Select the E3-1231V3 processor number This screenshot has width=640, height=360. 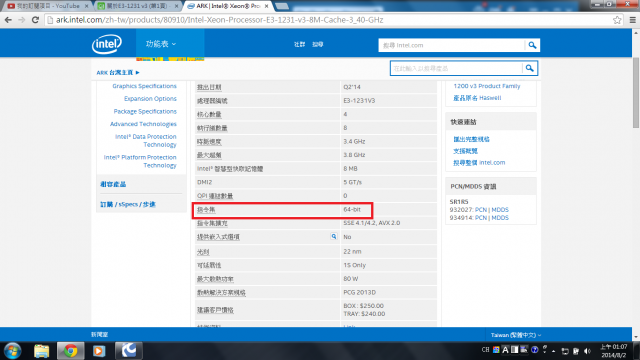click(359, 101)
